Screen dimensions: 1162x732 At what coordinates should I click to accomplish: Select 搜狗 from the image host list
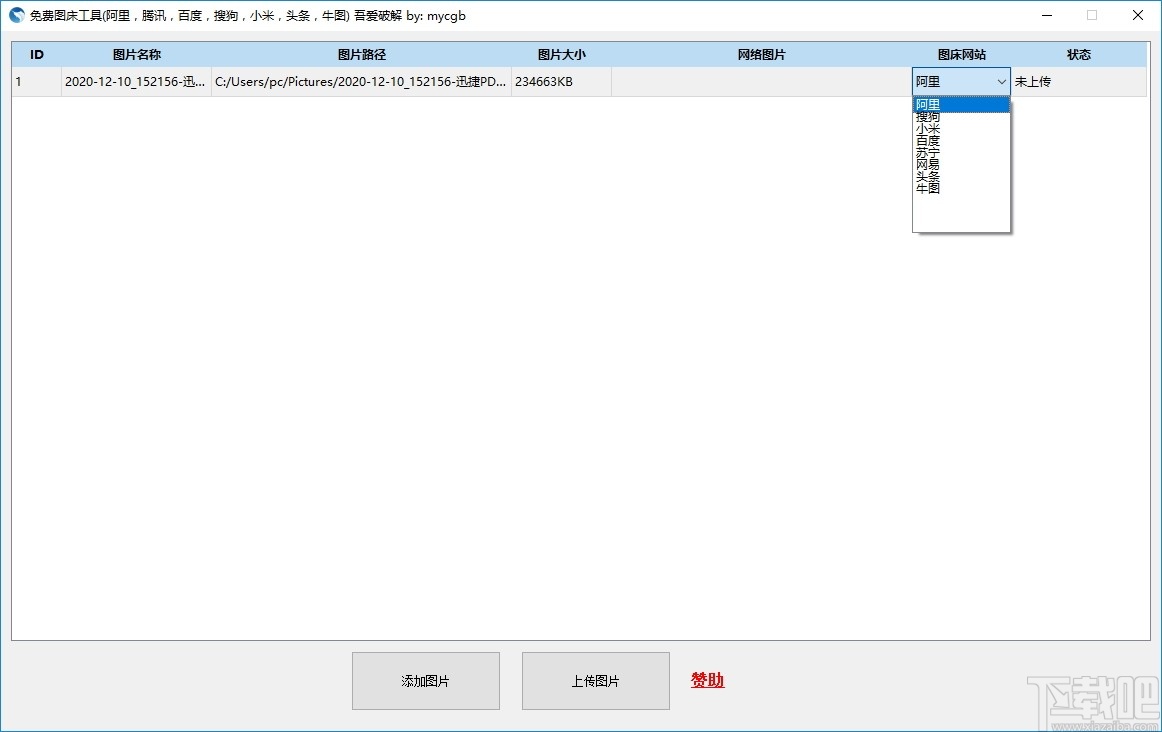tap(927, 116)
